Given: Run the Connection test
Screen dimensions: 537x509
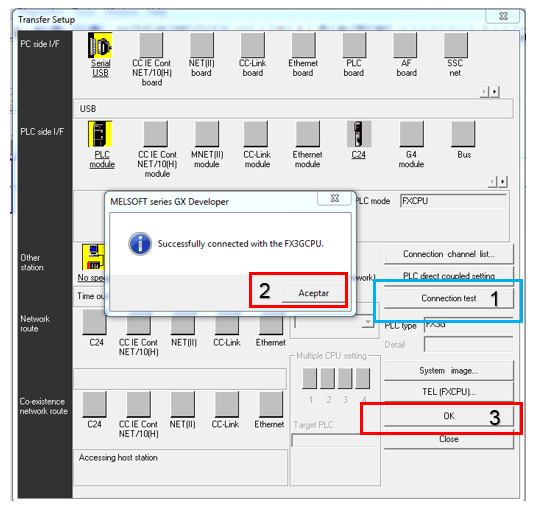Looking at the screenshot, I should click(449, 298).
